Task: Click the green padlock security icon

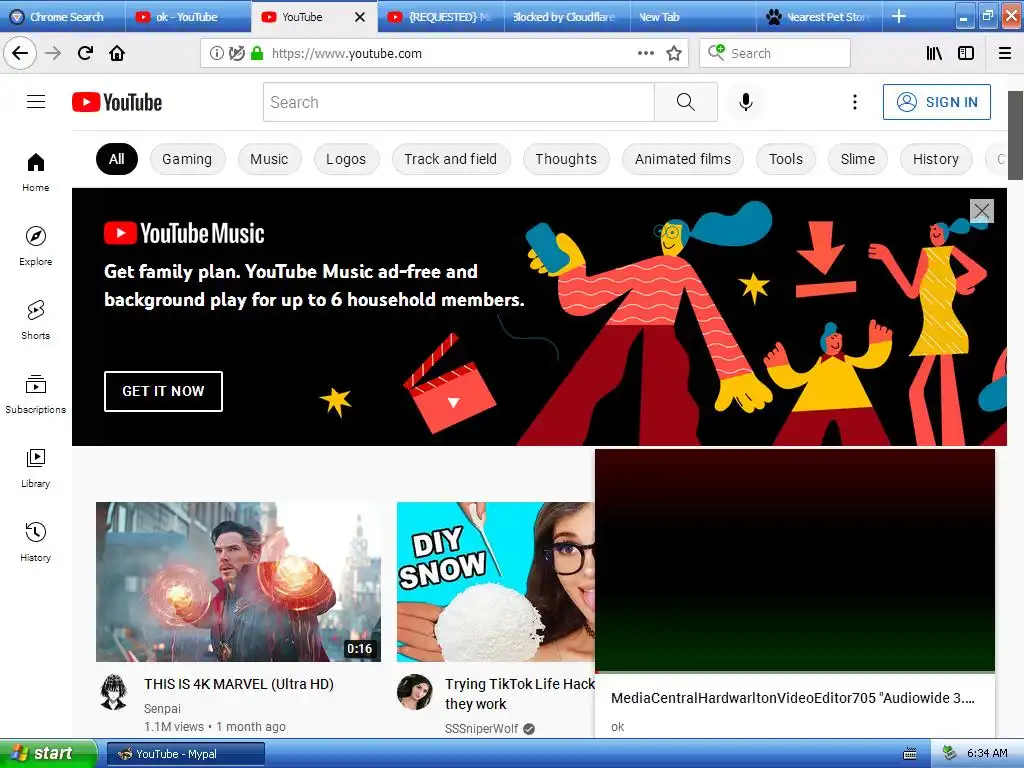Action: click(x=257, y=54)
